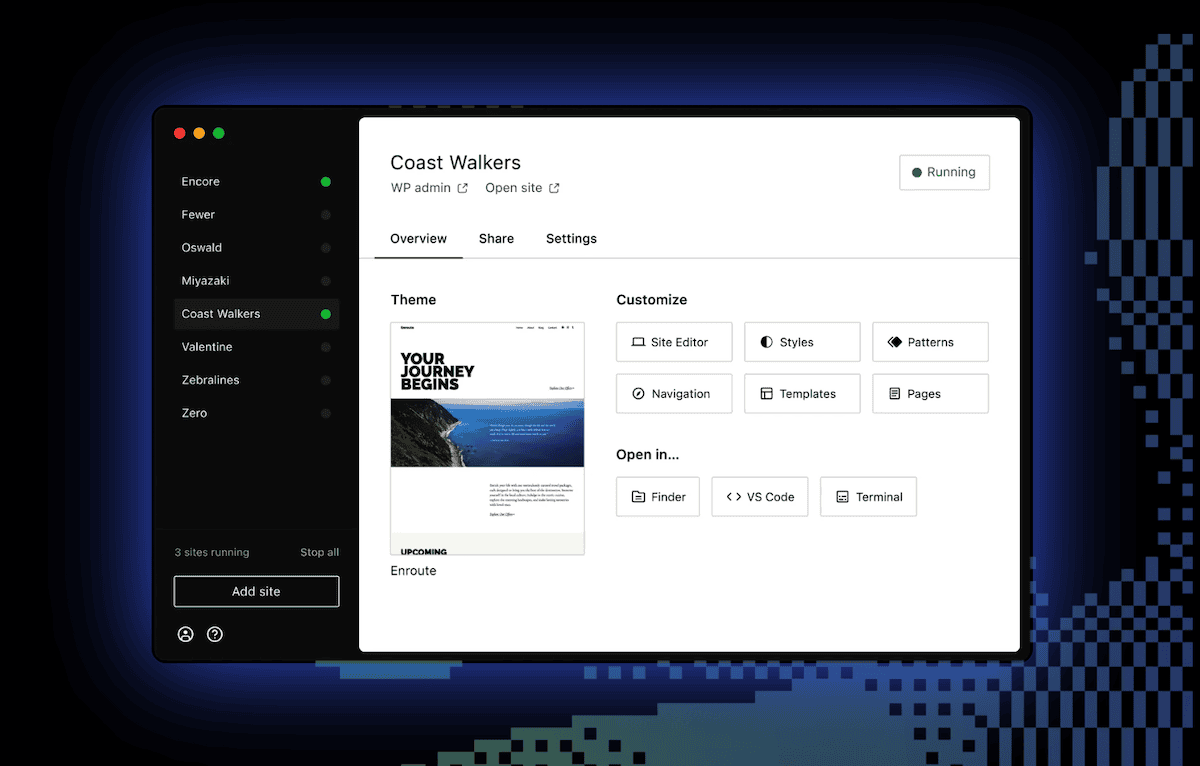Switch to the Overview tab
This screenshot has height=766, width=1200.
pos(418,239)
